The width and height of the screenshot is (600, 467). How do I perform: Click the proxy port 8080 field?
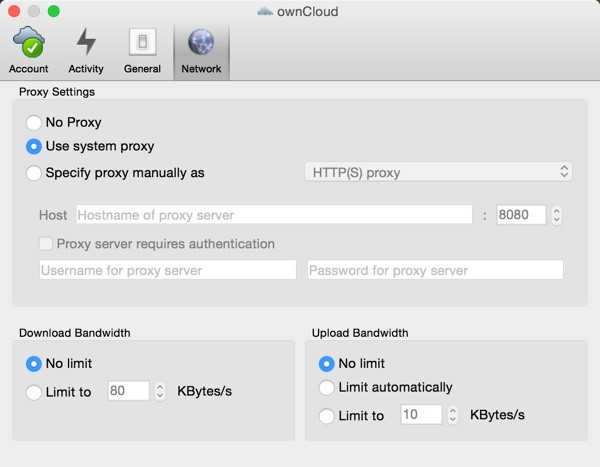click(x=521, y=215)
